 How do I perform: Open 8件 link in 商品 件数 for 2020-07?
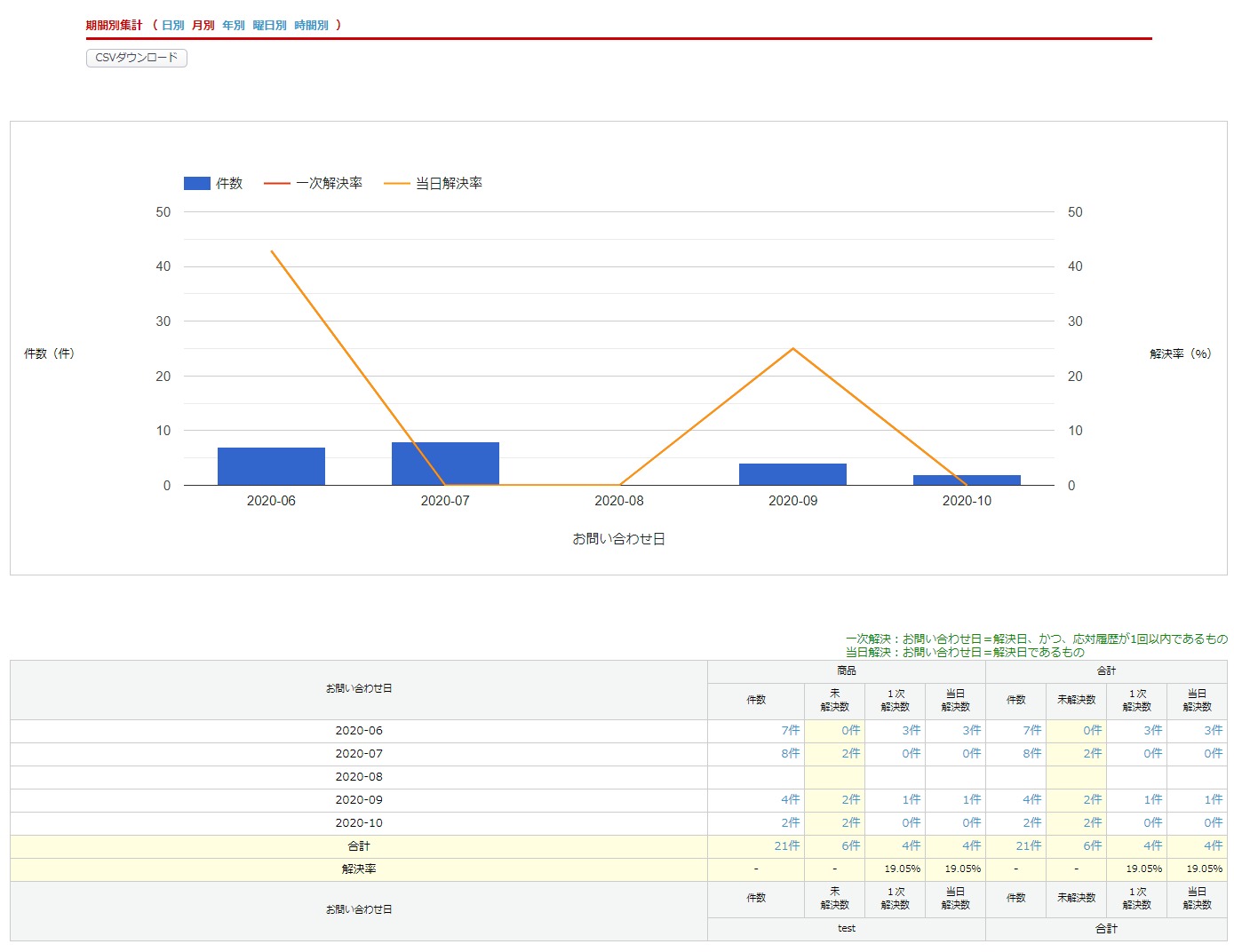coord(790,754)
